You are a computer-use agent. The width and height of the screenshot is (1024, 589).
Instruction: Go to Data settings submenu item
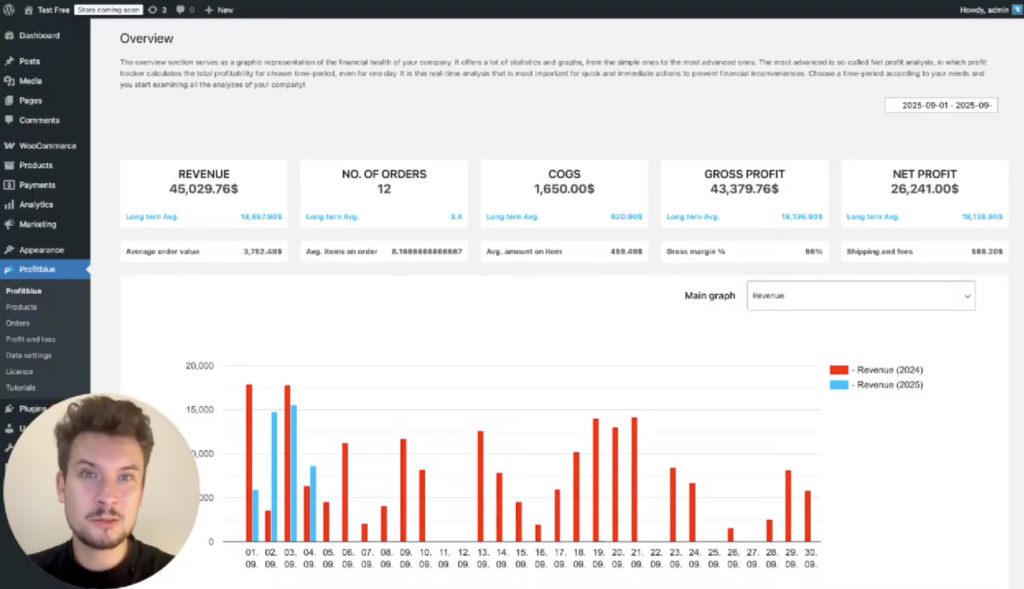(x=28, y=355)
